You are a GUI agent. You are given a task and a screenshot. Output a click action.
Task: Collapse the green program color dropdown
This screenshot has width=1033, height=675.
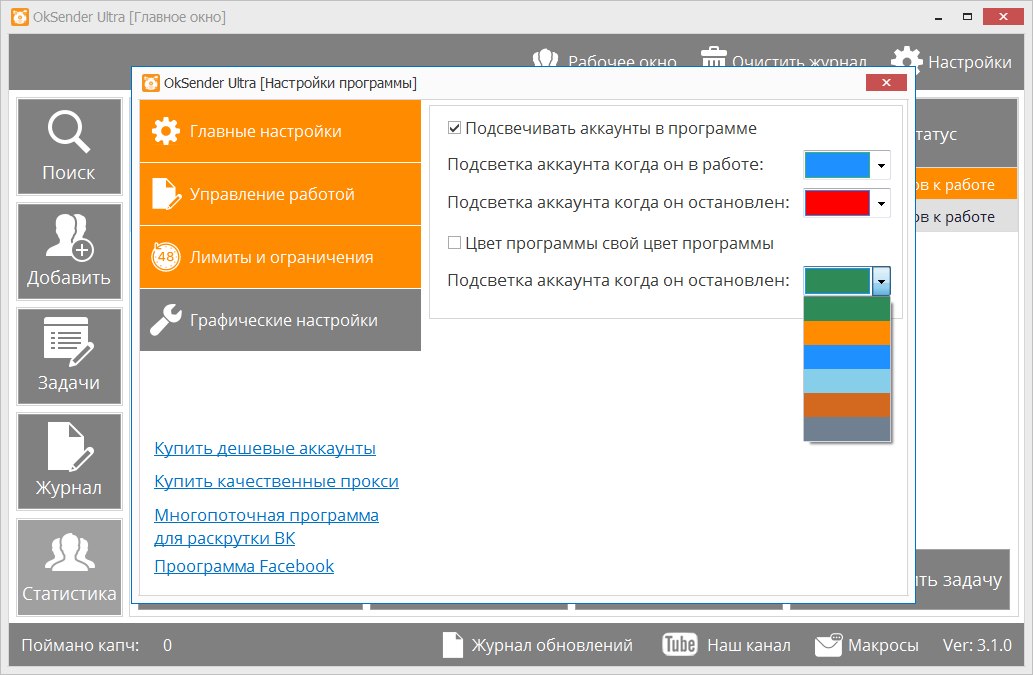point(881,281)
